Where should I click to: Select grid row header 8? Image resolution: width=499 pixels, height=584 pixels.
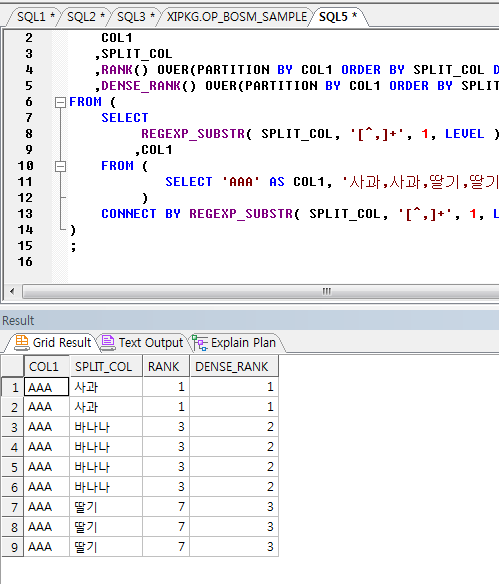(x=13, y=527)
